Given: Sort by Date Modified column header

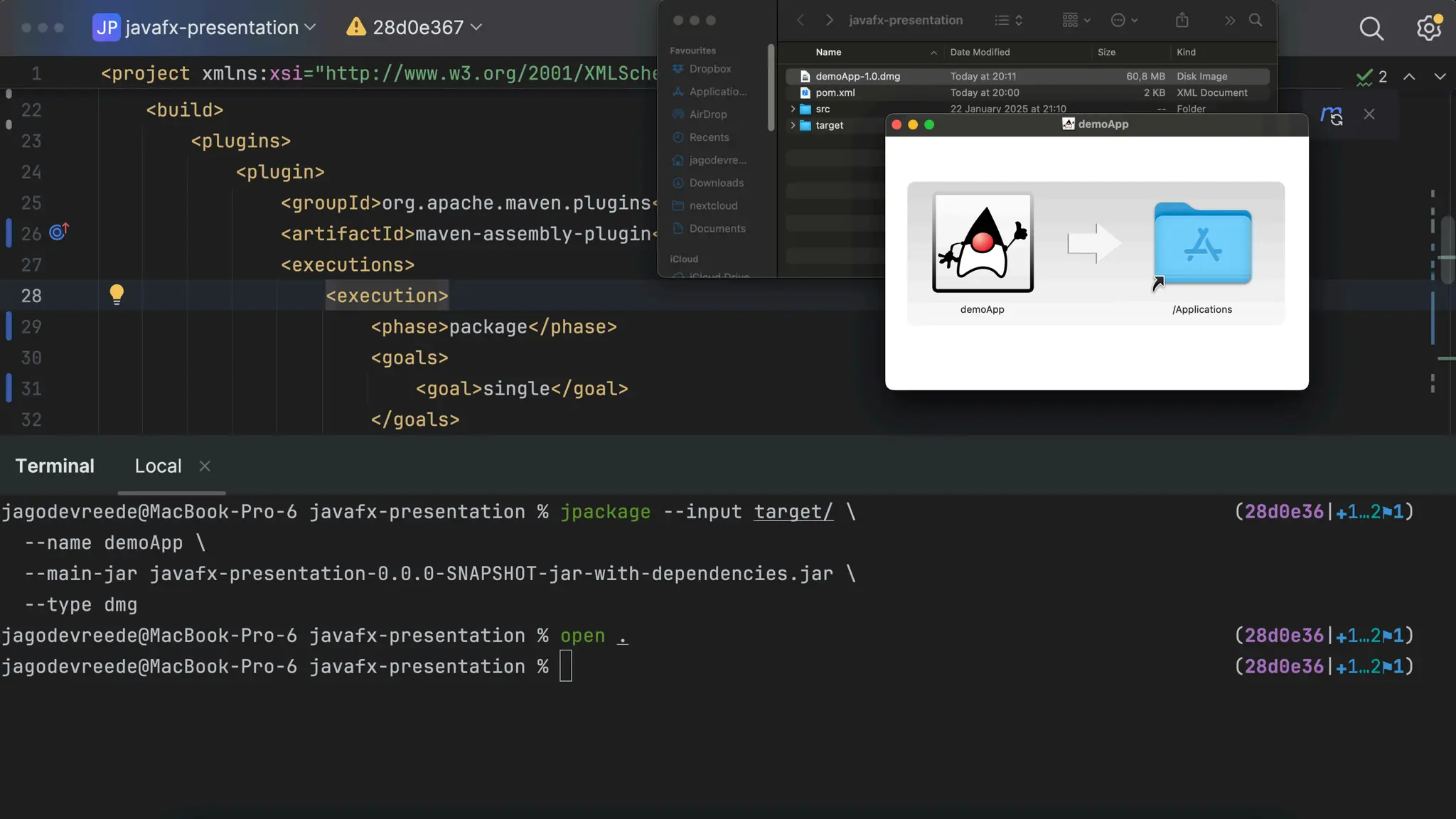Looking at the screenshot, I should pyautogui.click(x=980, y=52).
